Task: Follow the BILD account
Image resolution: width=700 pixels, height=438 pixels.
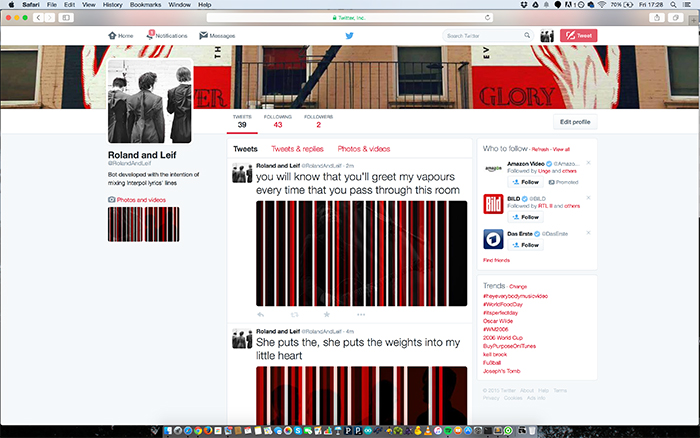Action: click(x=527, y=217)
